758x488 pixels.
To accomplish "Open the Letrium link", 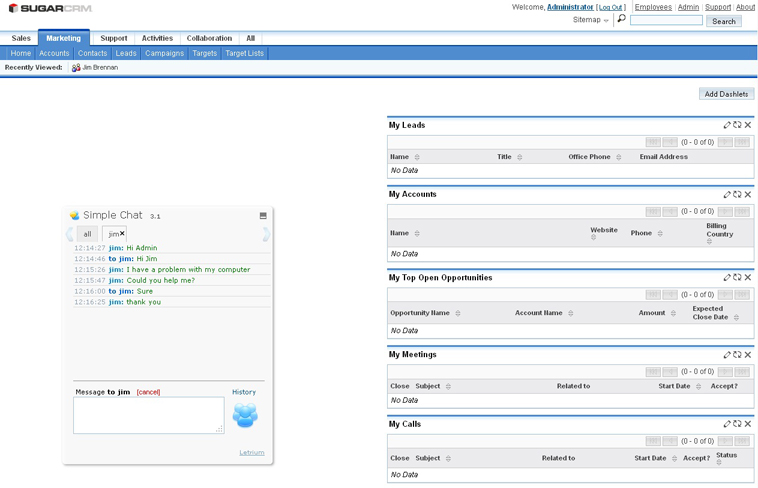I will [x=252, y=453].
